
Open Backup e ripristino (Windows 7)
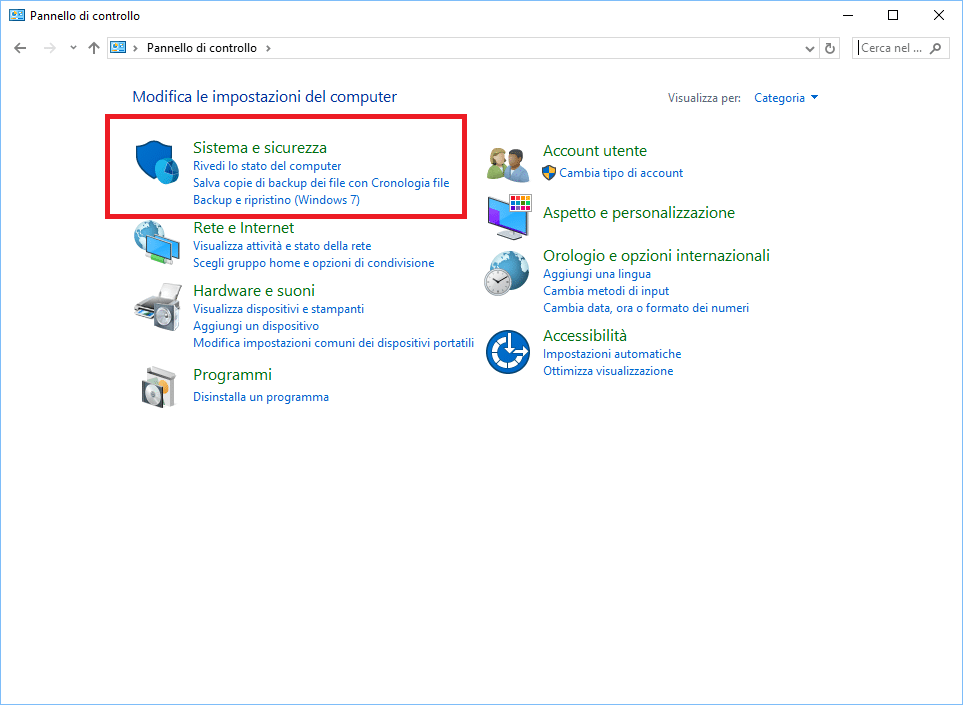[x=276, y=200]
